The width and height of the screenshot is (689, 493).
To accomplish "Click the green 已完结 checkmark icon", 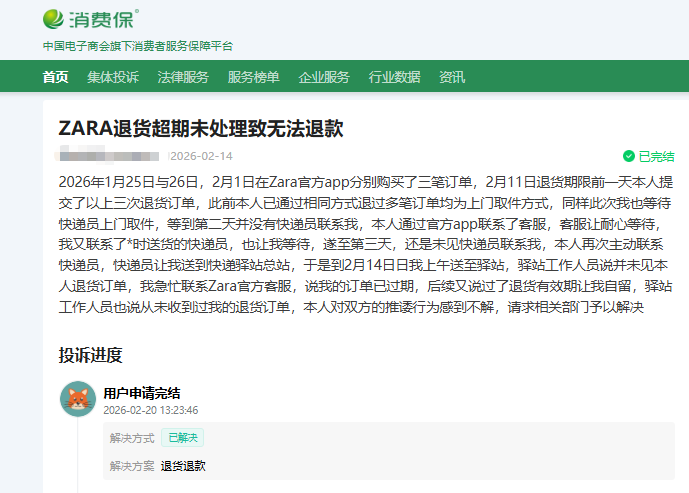I will (x=629, y=156).
